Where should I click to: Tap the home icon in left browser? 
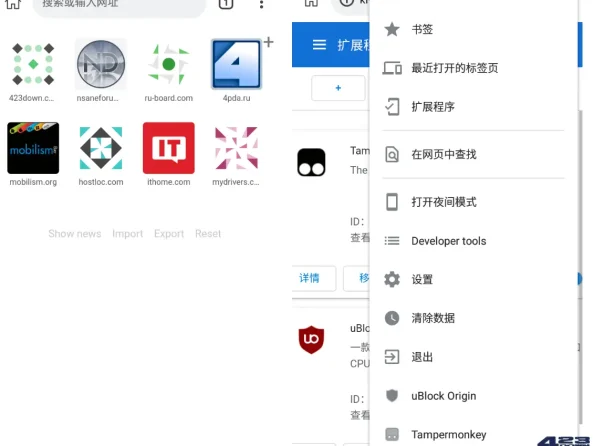pyautogui.click(x=13, y=4)
